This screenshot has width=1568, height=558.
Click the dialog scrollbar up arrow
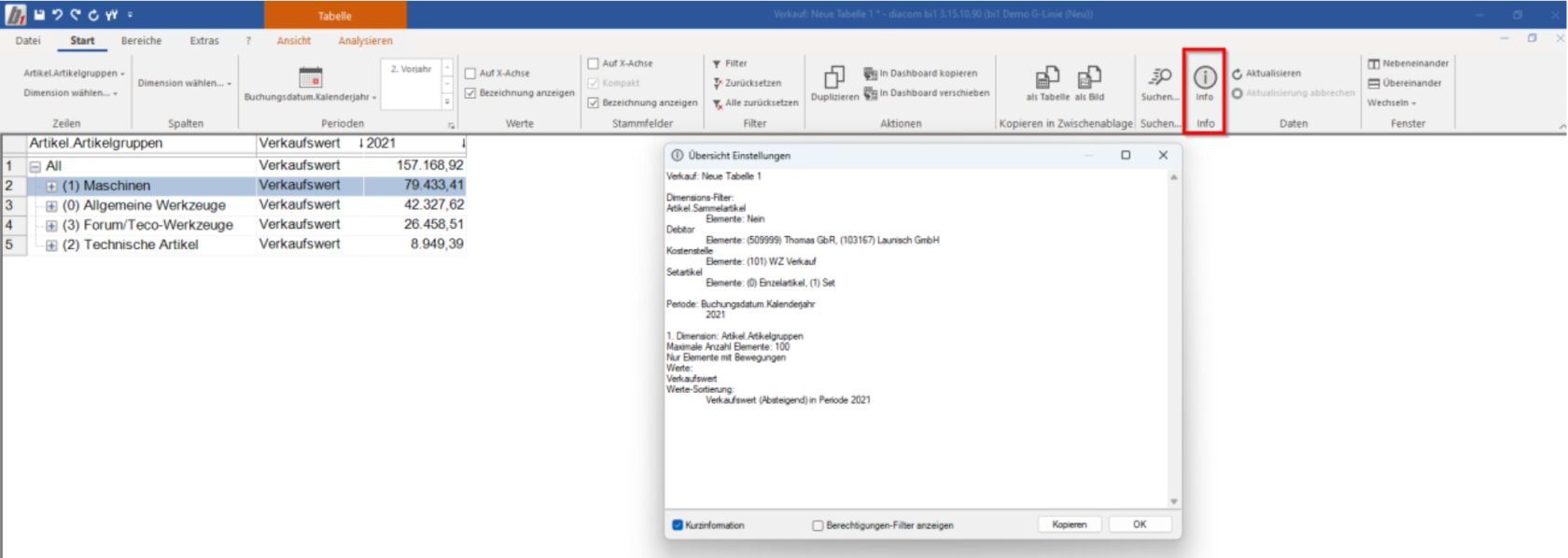1173,176
